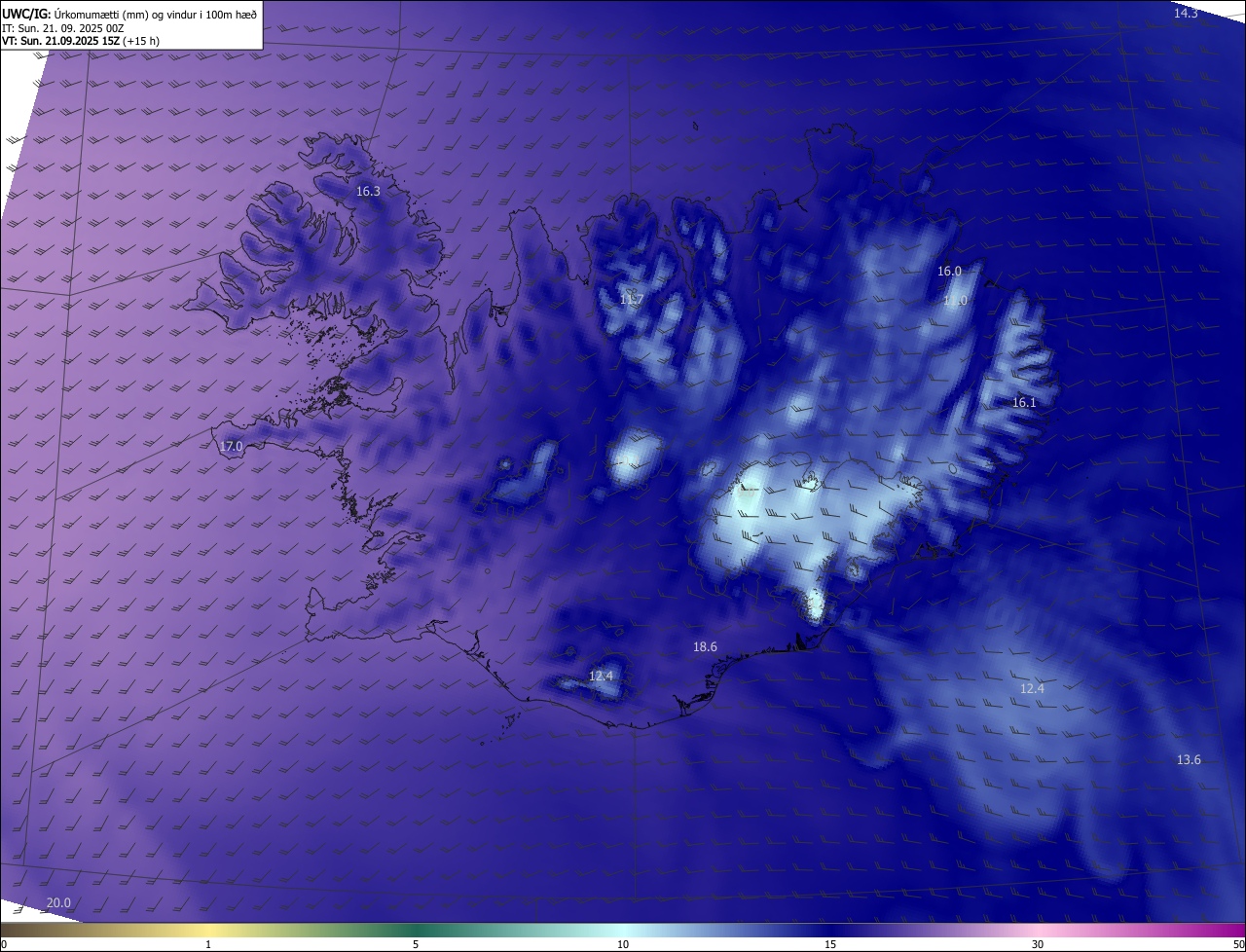Image resolution: width=1246 pixels, height=952 pixels.
Task: Select the "VT: Sun. 21.09.2025 15Z (+15 h)" line
Action: point(81,41)
